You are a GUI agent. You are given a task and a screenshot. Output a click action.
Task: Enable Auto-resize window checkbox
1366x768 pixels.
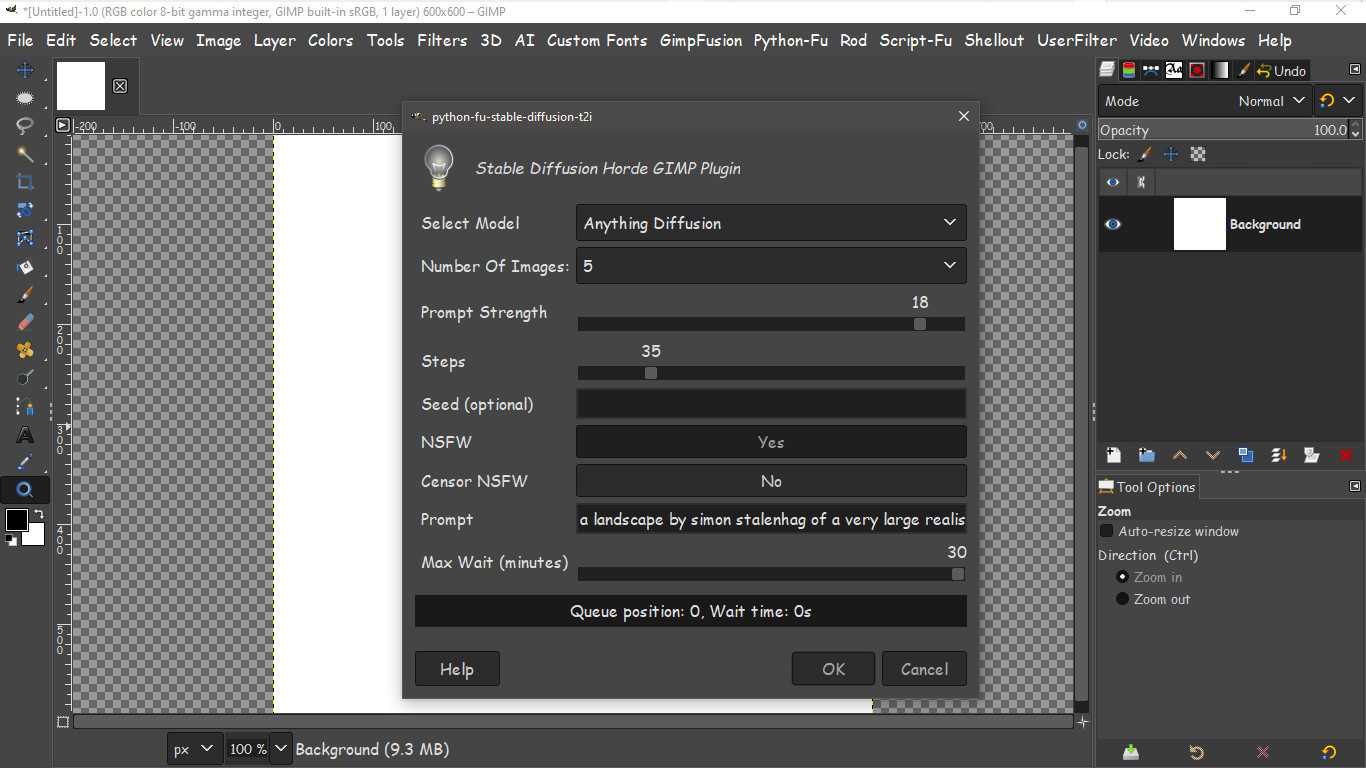click(1107, 531)
